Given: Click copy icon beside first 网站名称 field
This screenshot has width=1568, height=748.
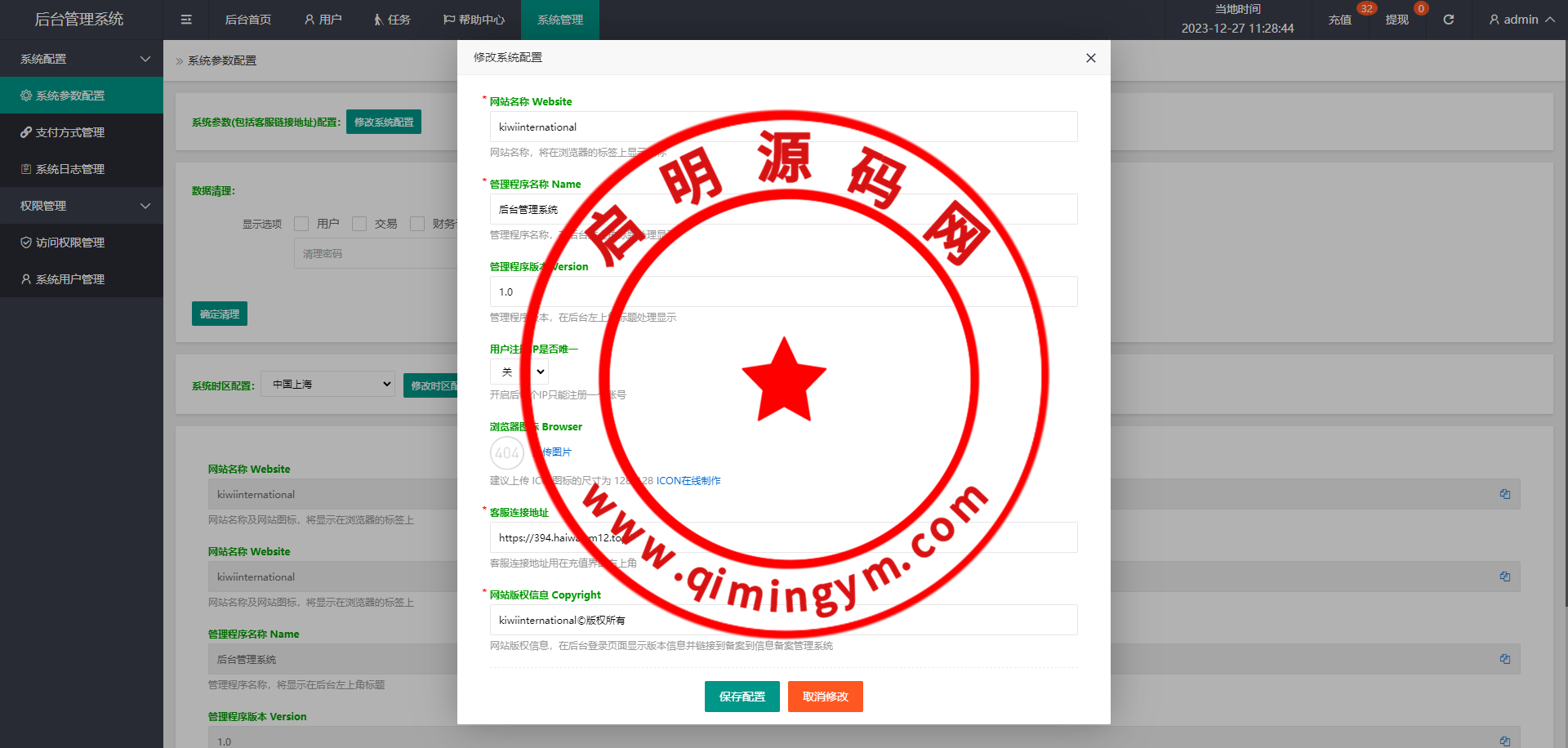Looking at the screenshot, I should [x=1504, y=494].
